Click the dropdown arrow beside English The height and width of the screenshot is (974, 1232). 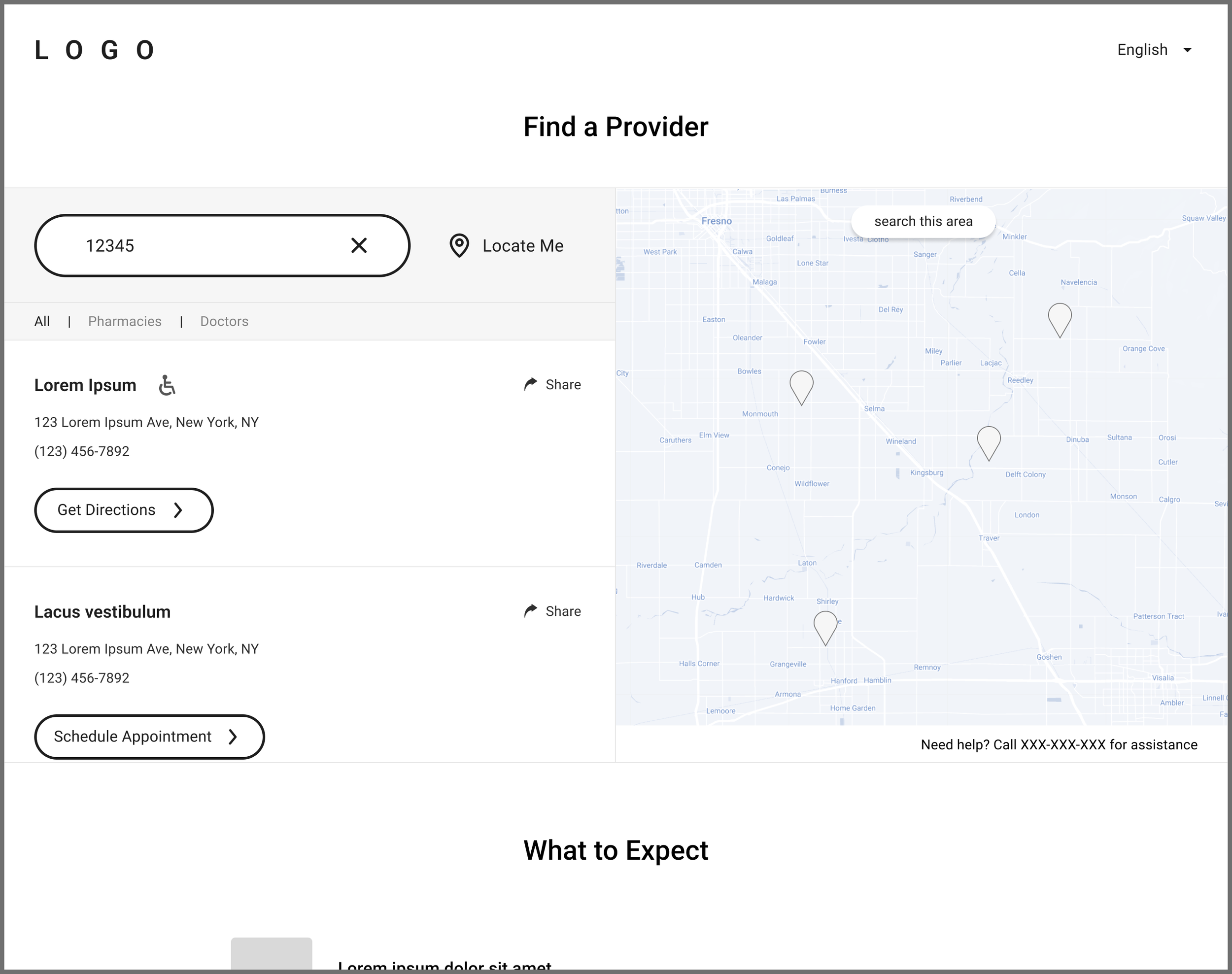point(1188,50)
